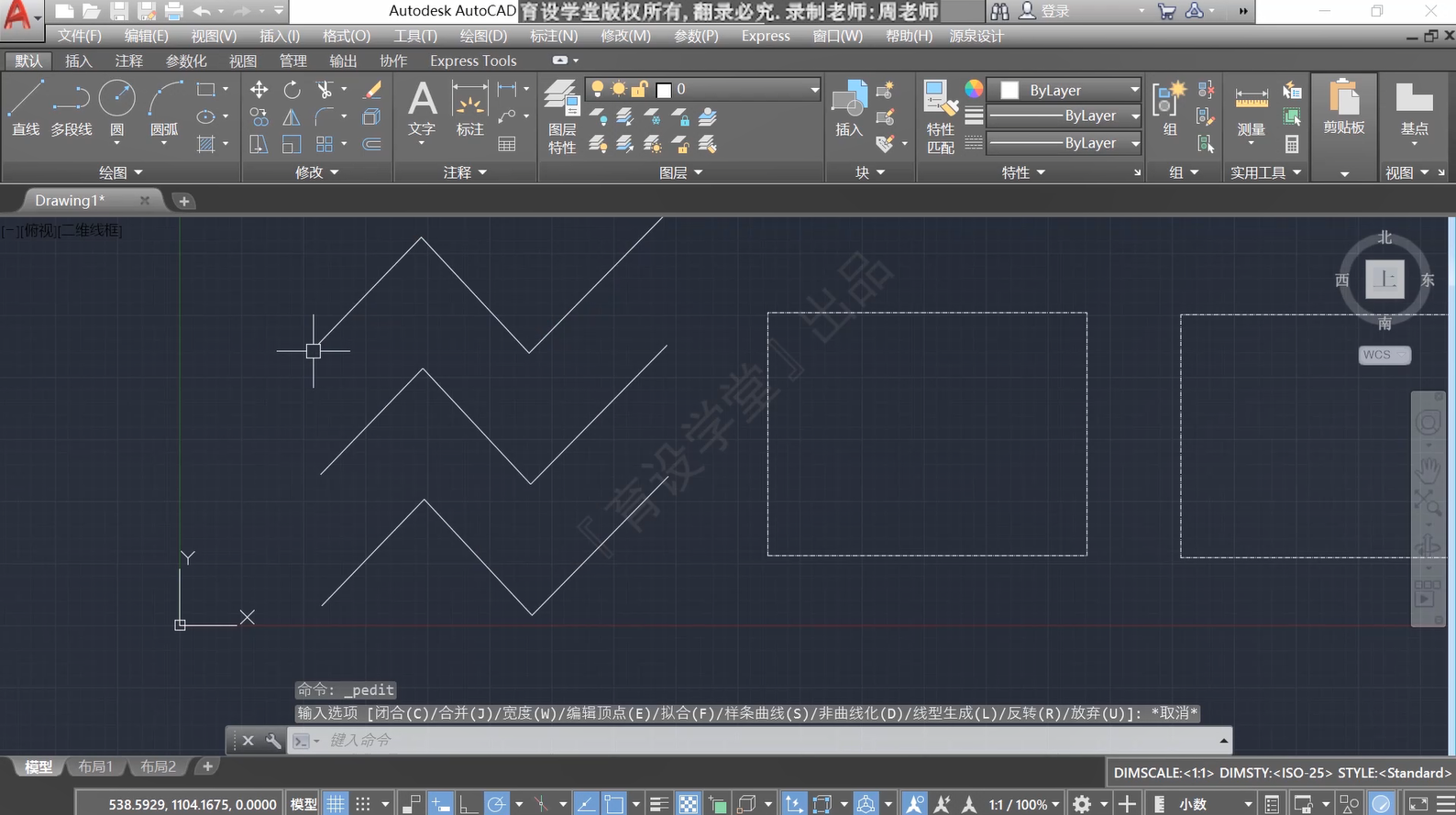Select the Circle (圆) tool

[x=116, y=108]
